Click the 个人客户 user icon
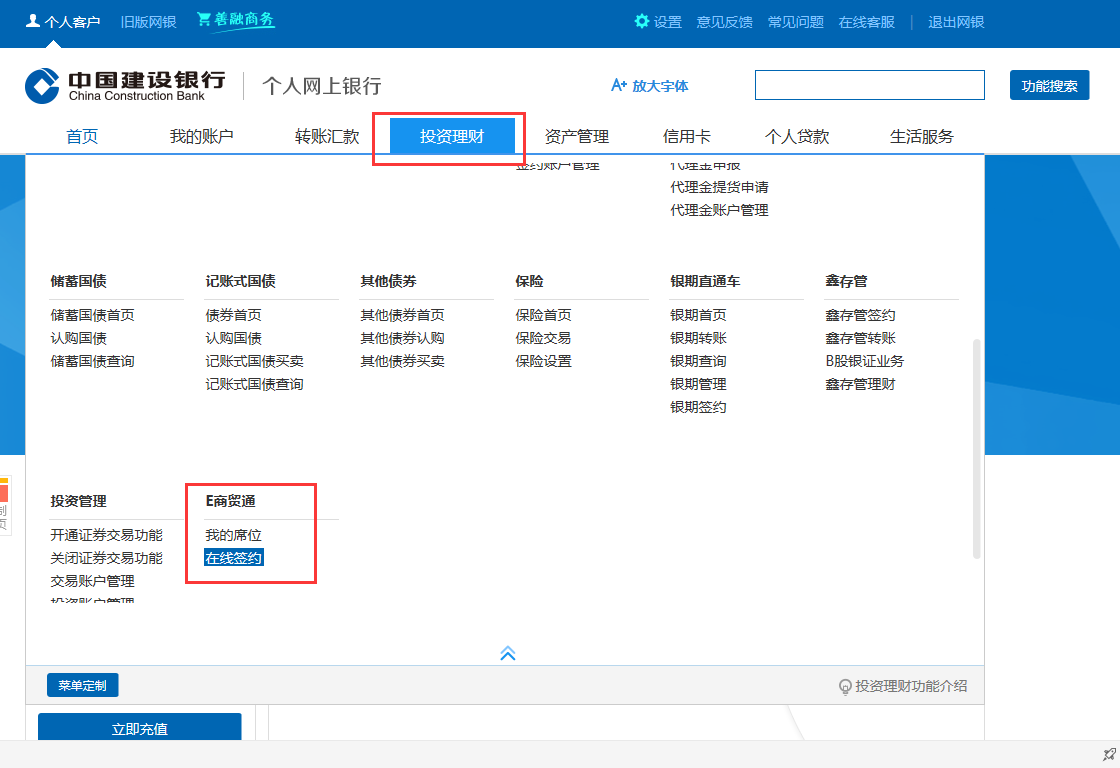This screenshot has height=768, width=1120. click(33, 21)
